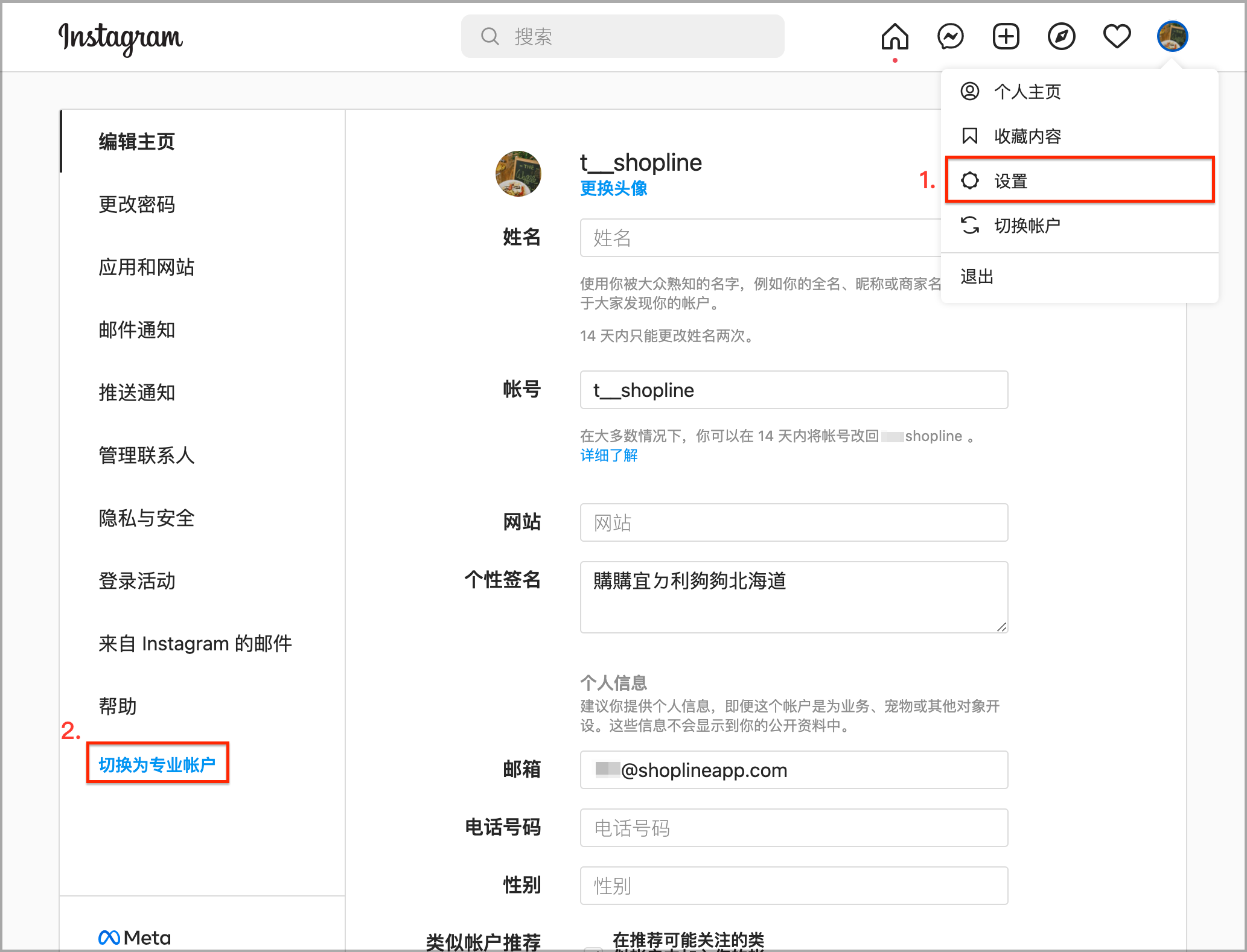
Task: Click the 更换头像 change photo link
Action: [x=613, y=188]
